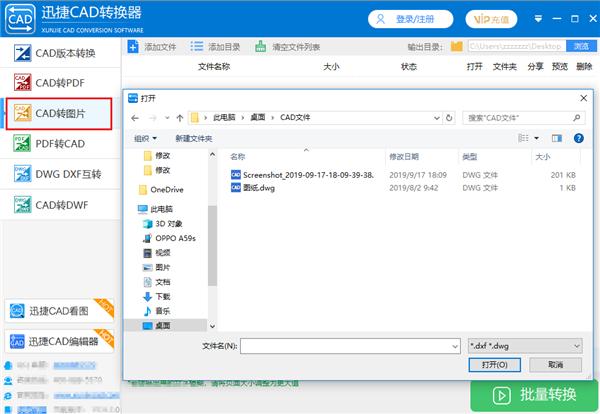Launch 迅捷CAD编辑器 editor
The image size is (600, 414).
(59, 341)
